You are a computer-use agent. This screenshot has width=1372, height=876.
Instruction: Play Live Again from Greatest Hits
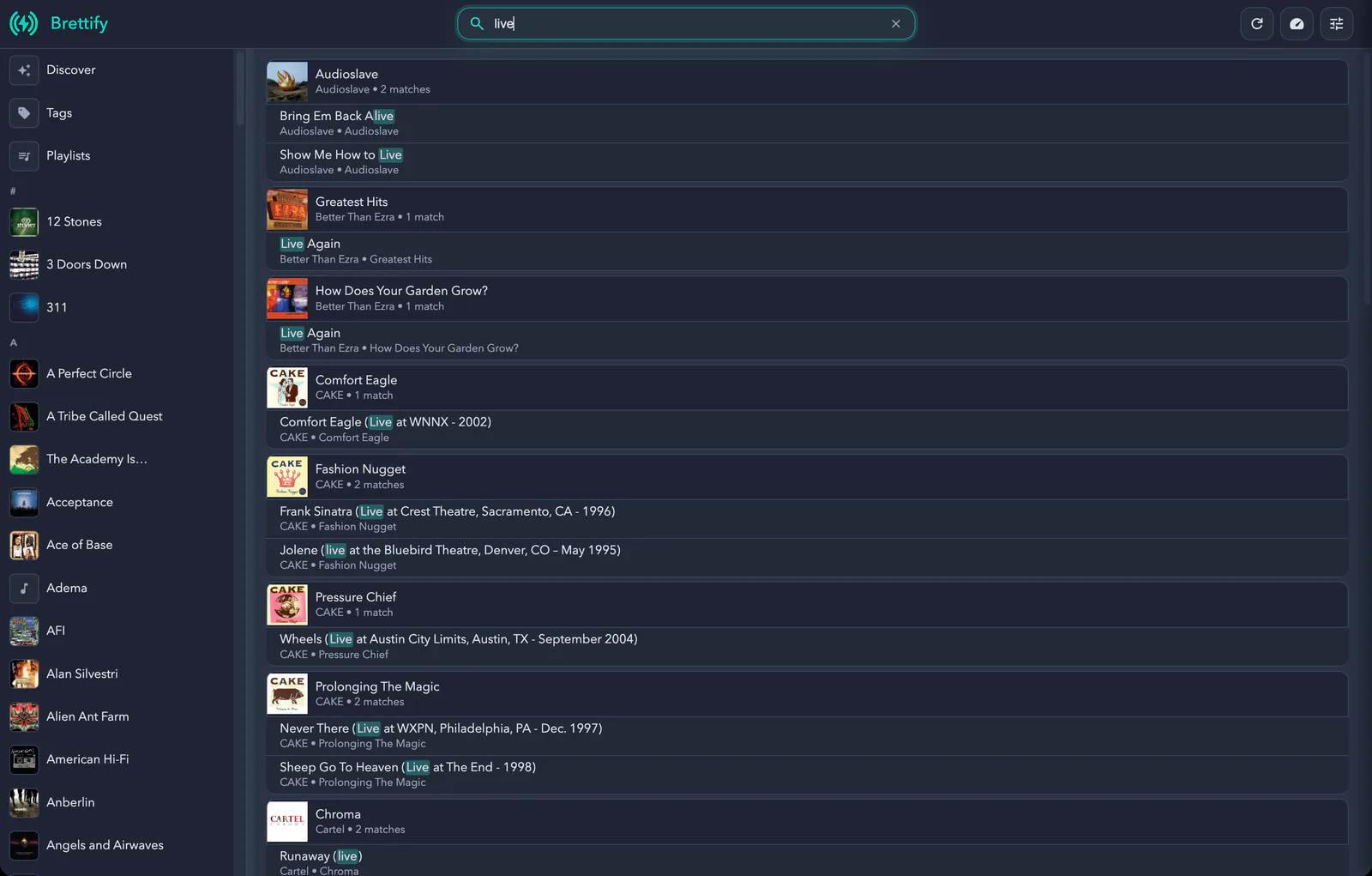(807, 251)
